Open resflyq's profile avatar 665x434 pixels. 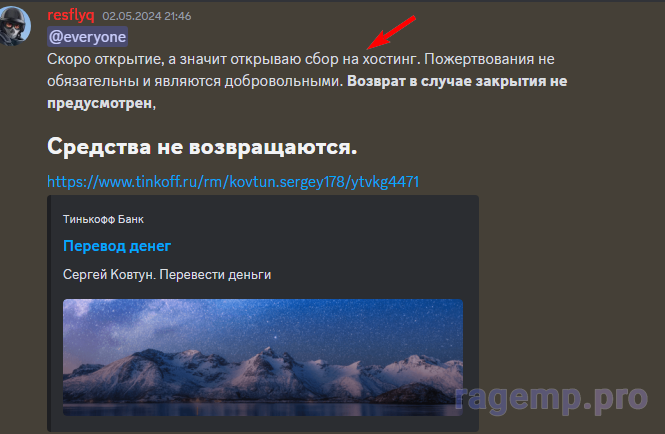click(15, 25)
